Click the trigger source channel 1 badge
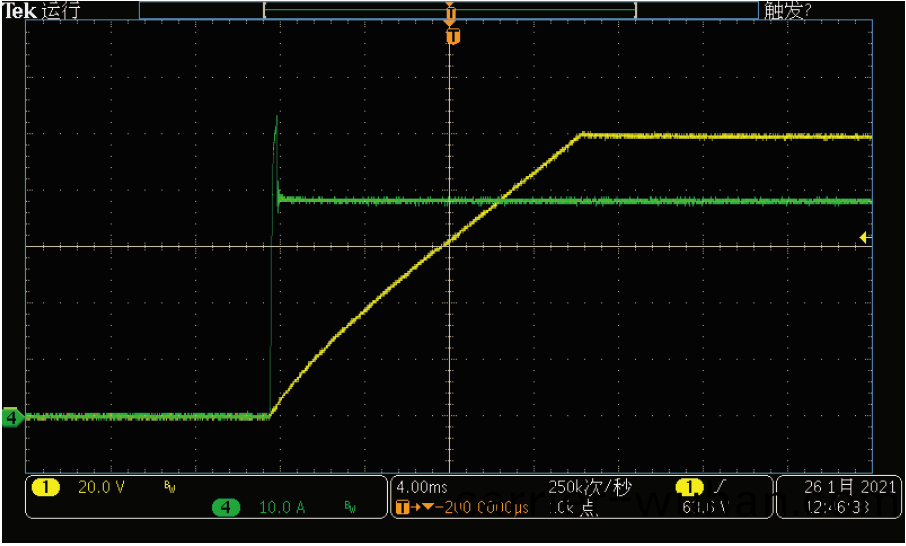This screenshot has height=546, width=906. pos(689,487)
